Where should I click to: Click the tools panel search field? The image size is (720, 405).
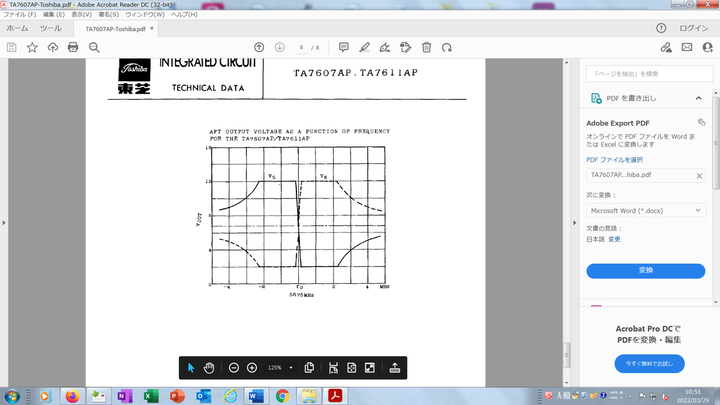tap(645, 73)
